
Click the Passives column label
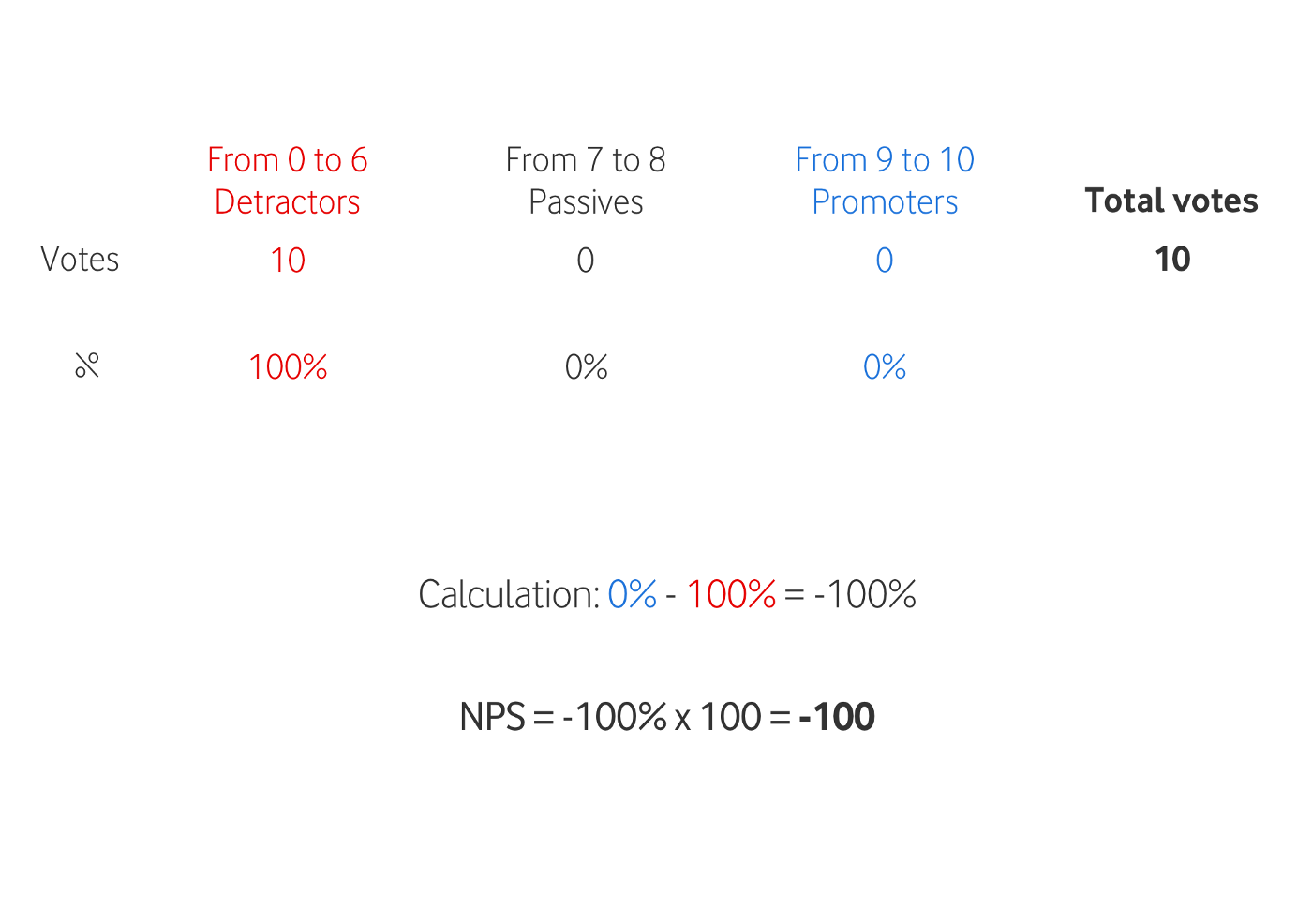tap(586, 202)
